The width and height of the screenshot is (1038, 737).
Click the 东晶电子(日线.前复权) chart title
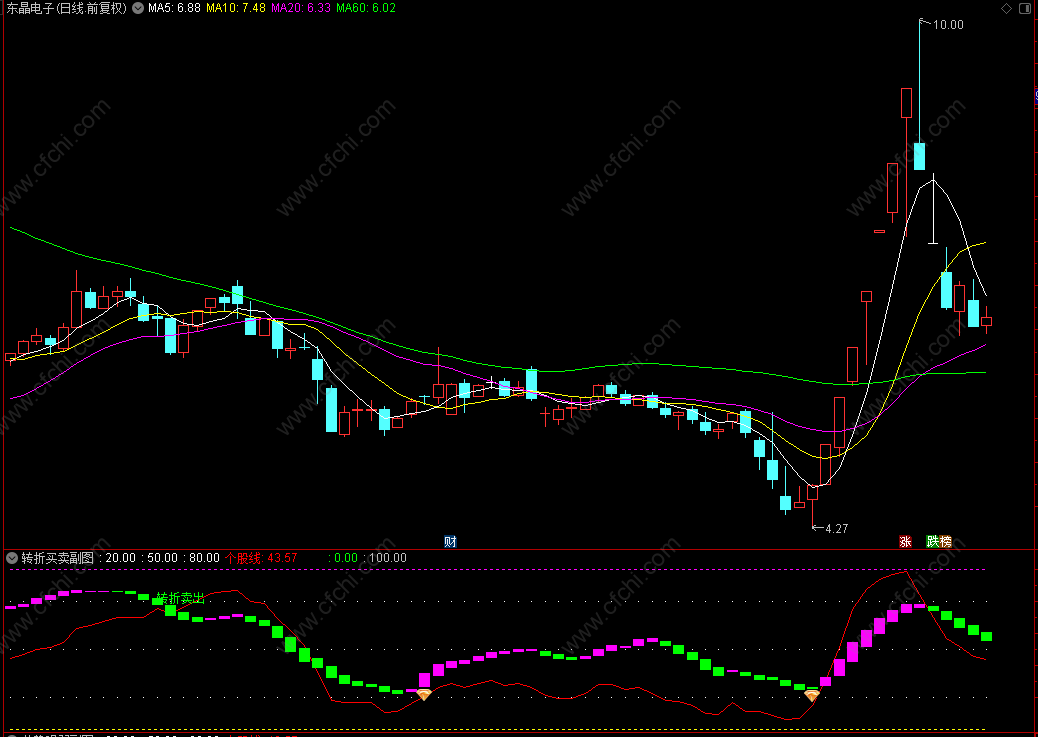point(66,9)
